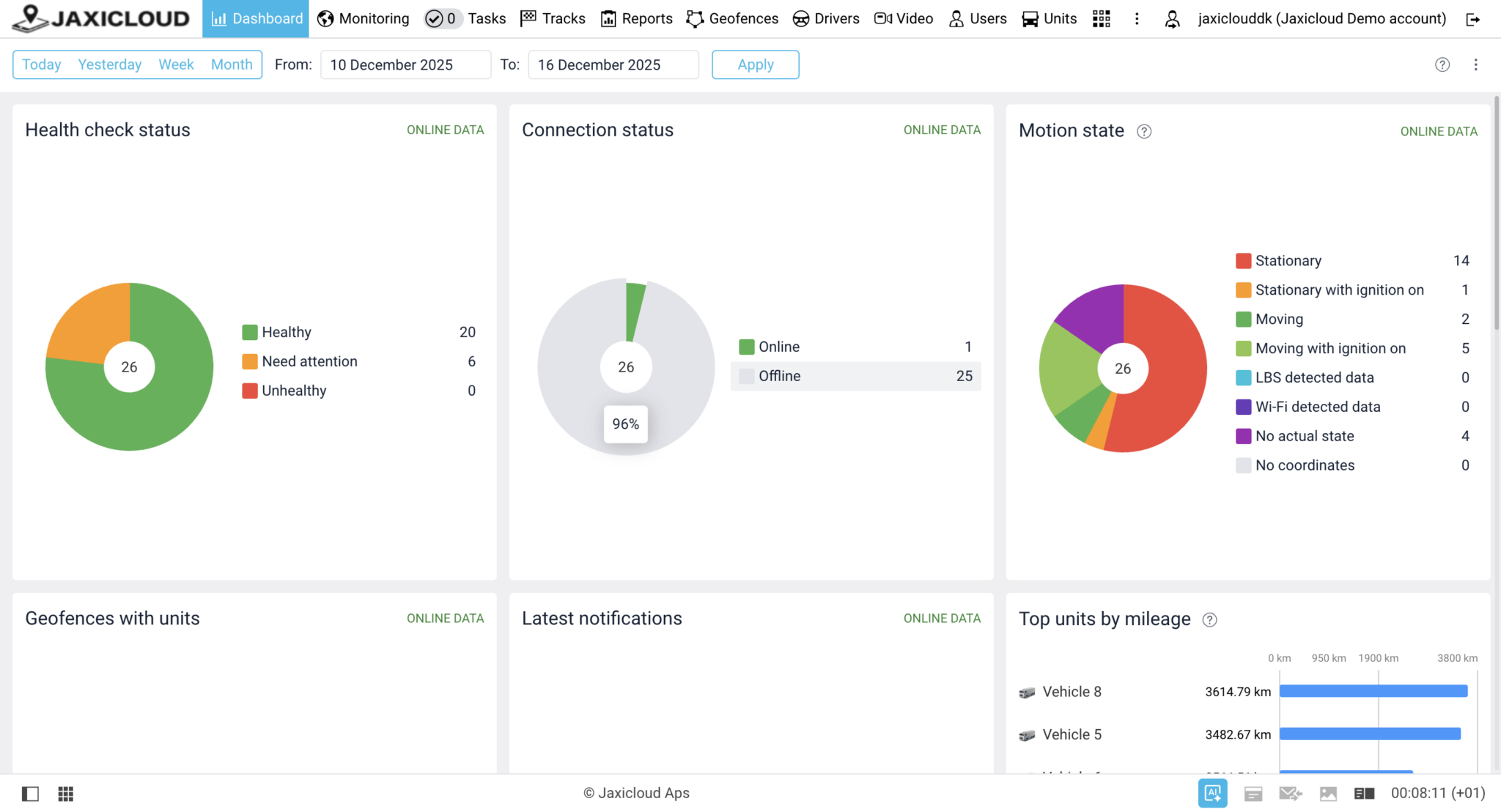Toggle the Online legend item

tap(855, 347)
